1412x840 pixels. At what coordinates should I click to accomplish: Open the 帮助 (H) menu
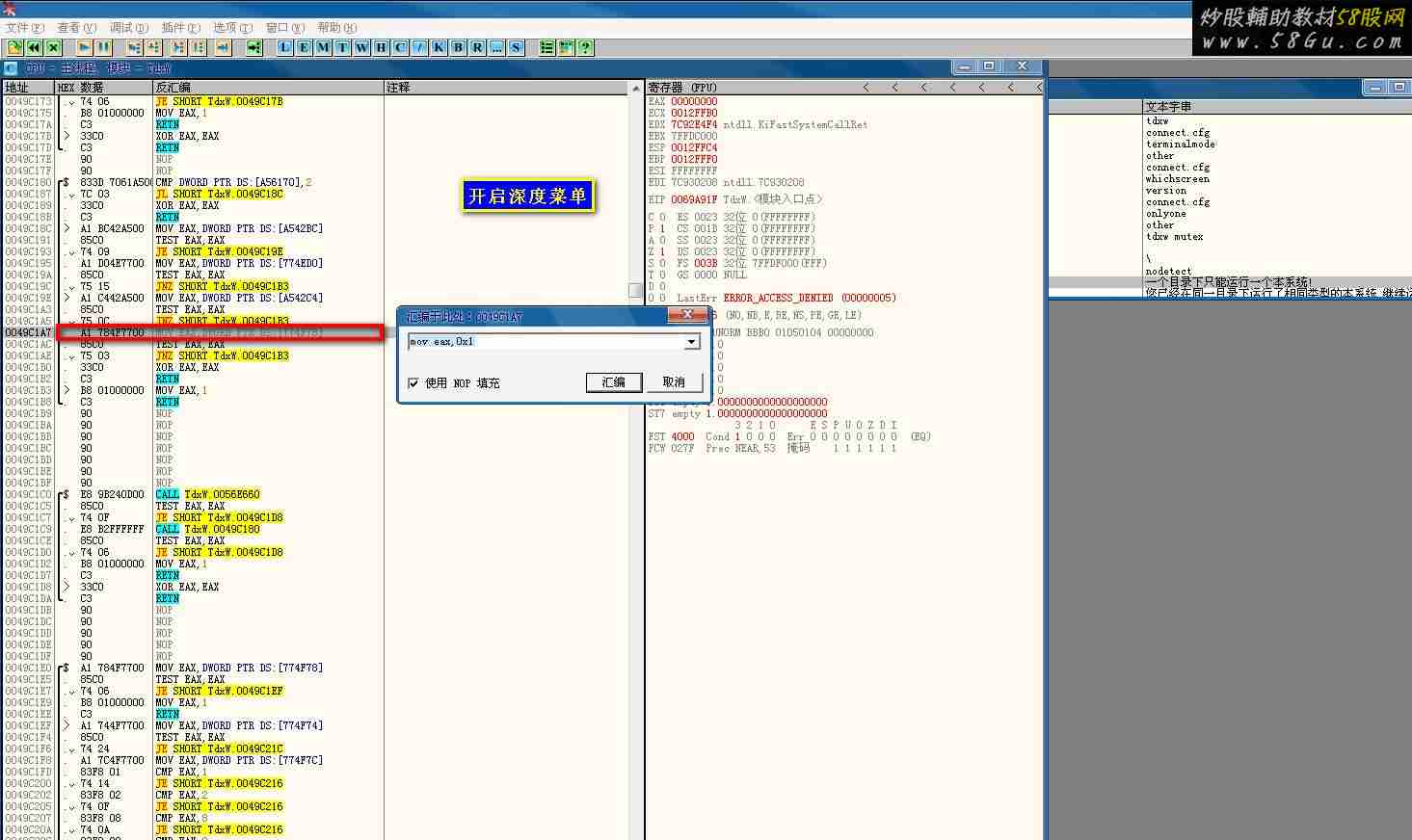pyautogui.click(x=337, y=28)
